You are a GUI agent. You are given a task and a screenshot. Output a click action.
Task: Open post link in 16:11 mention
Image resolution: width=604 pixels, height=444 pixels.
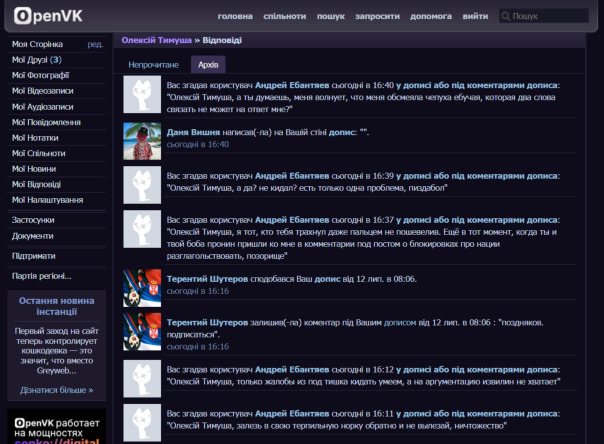coord(477,414)
